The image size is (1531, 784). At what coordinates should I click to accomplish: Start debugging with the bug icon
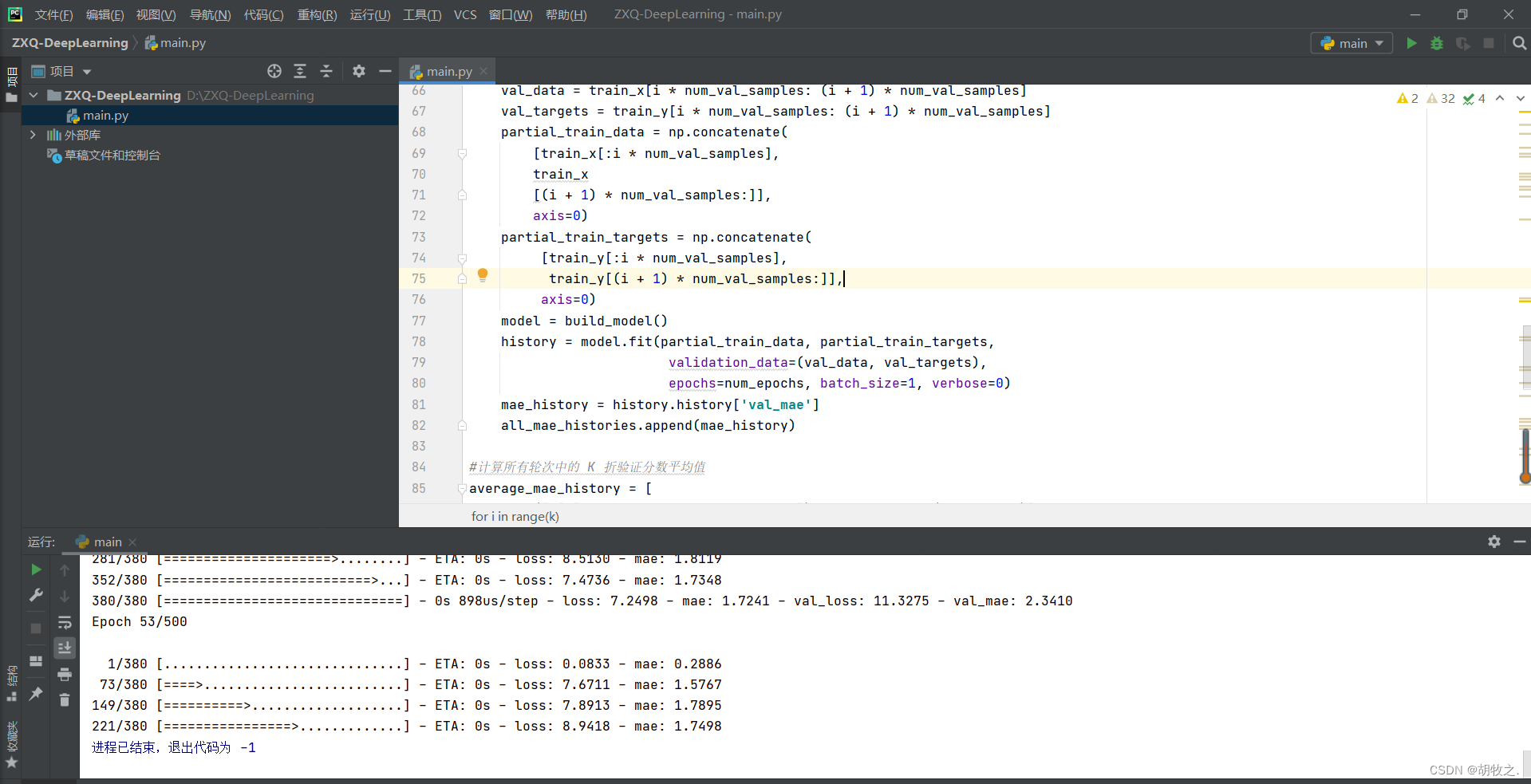click(x=1437, y=43)
